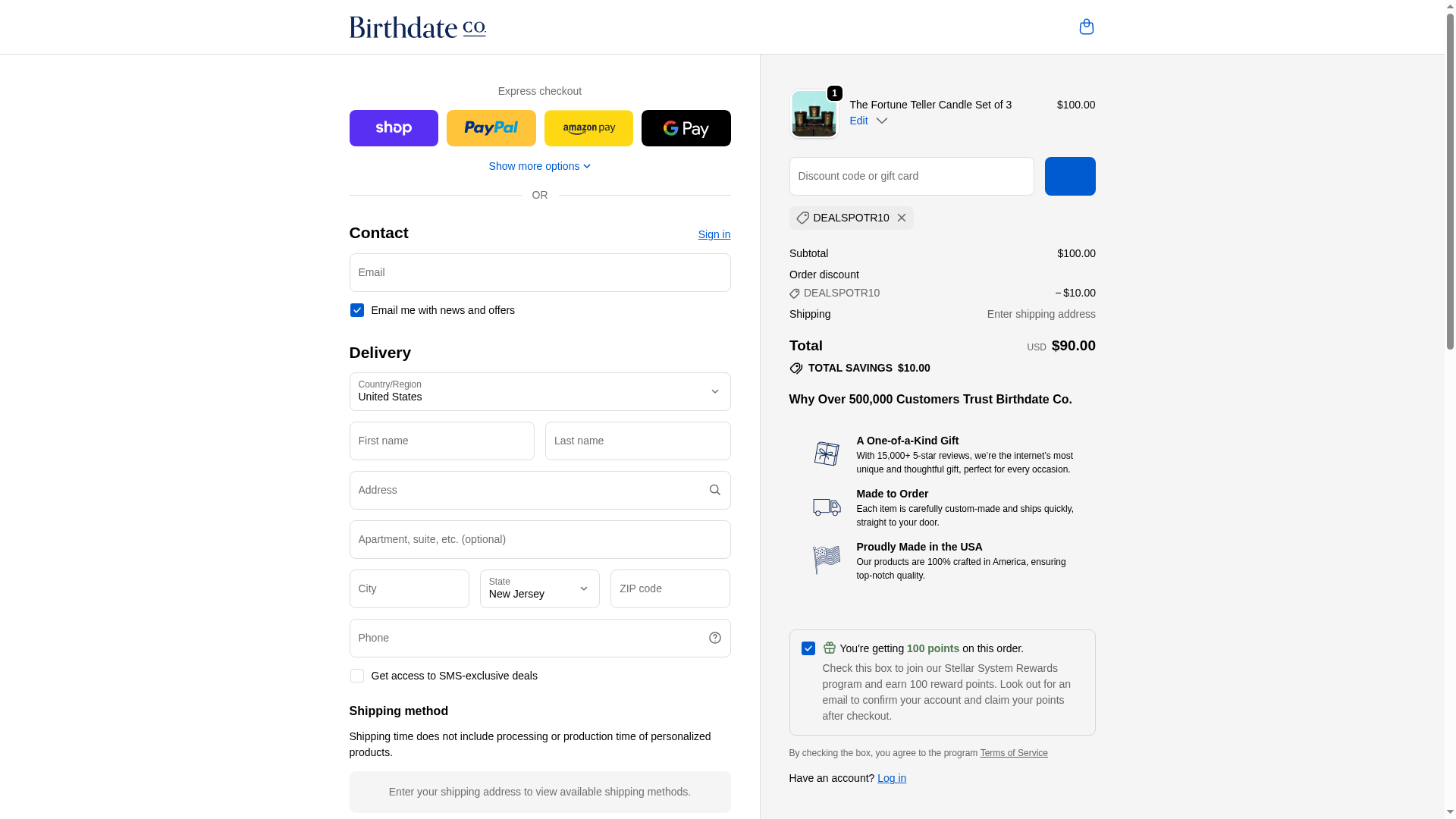
Task: Expand Show more options for express checkout
Action: click(539, 166)
